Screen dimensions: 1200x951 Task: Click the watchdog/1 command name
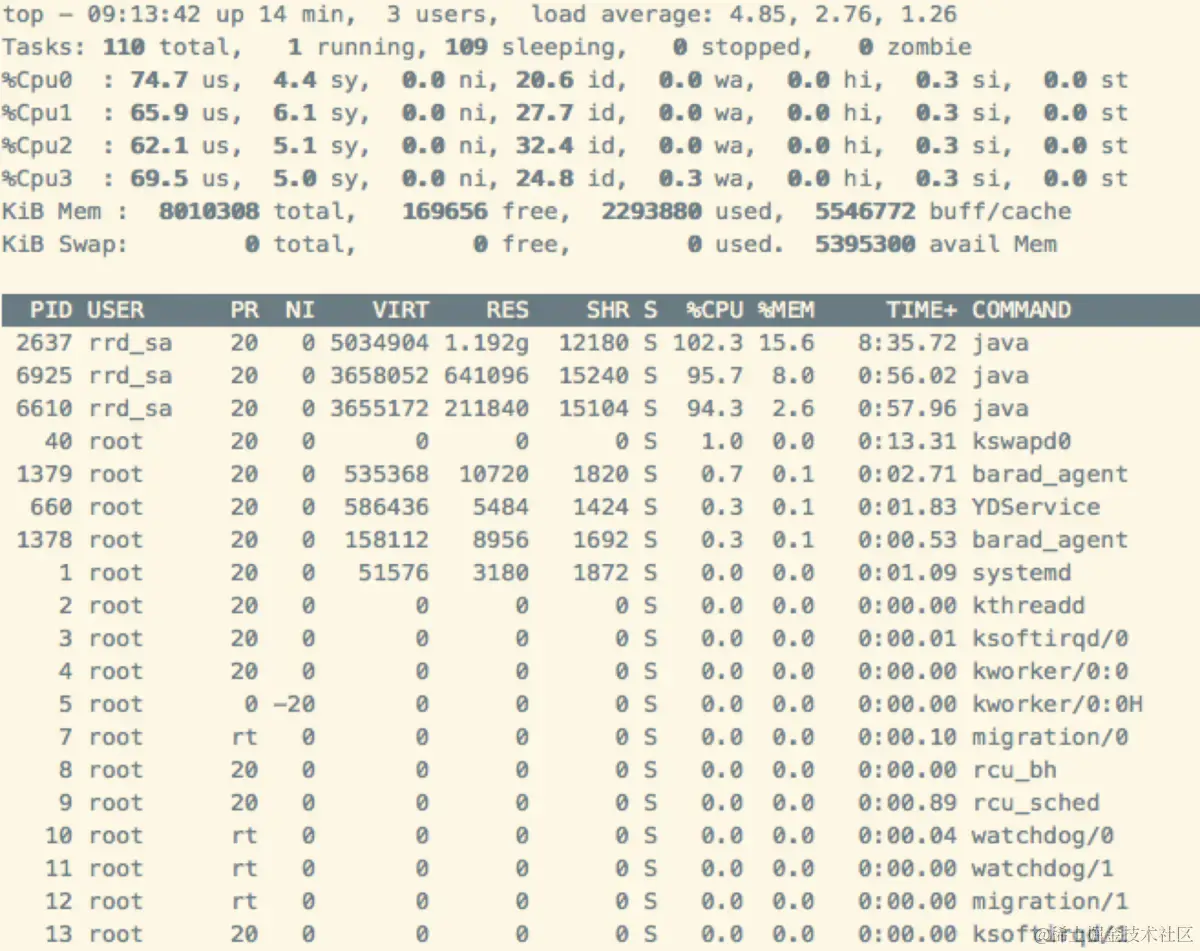point(1043,869)
